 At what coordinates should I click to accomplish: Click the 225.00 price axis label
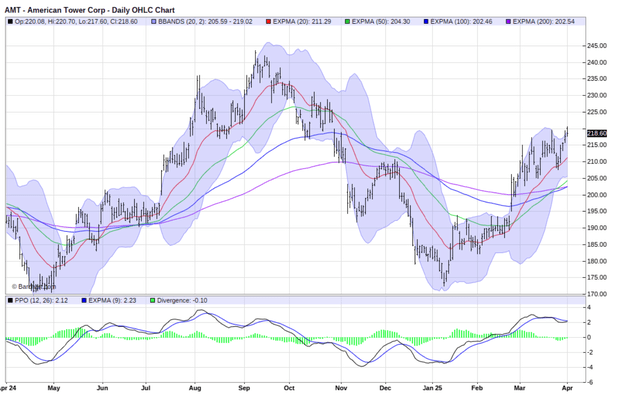(597, 112)
